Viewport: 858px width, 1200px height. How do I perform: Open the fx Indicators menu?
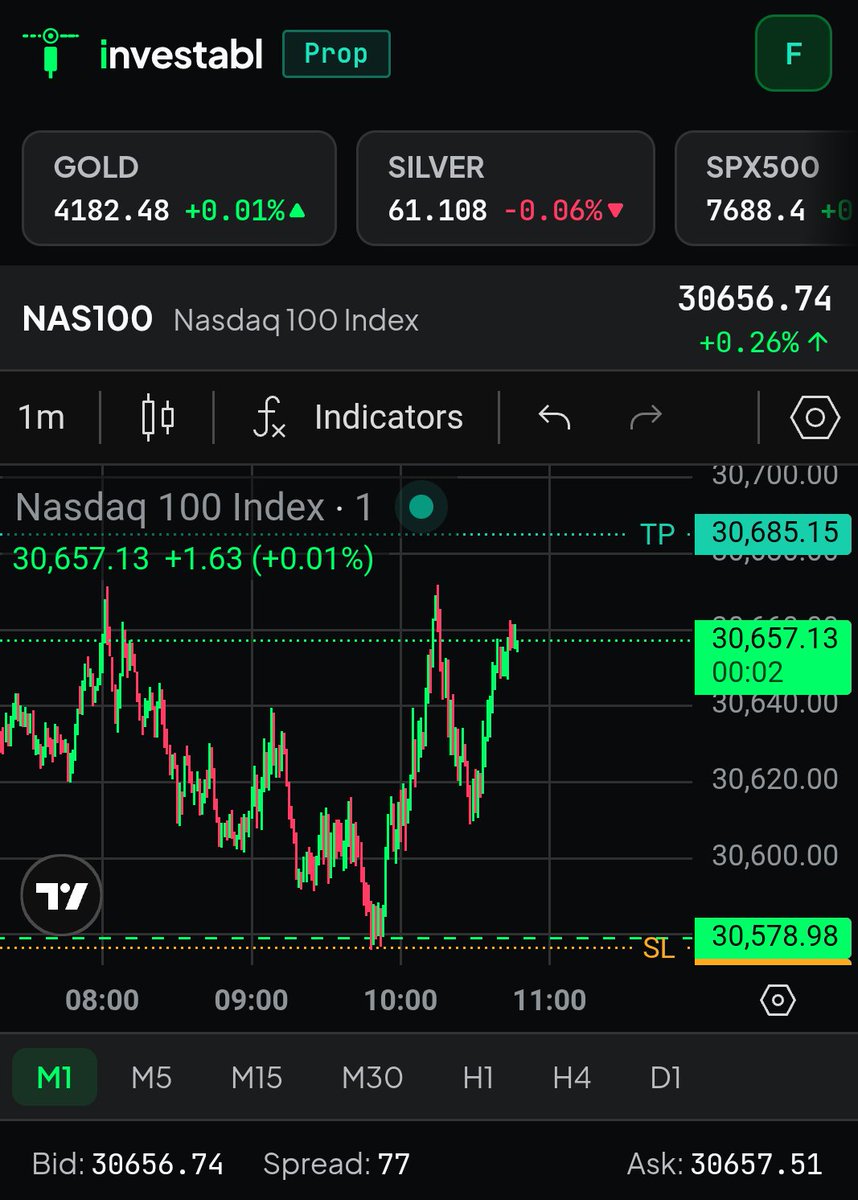pos(357,417)
